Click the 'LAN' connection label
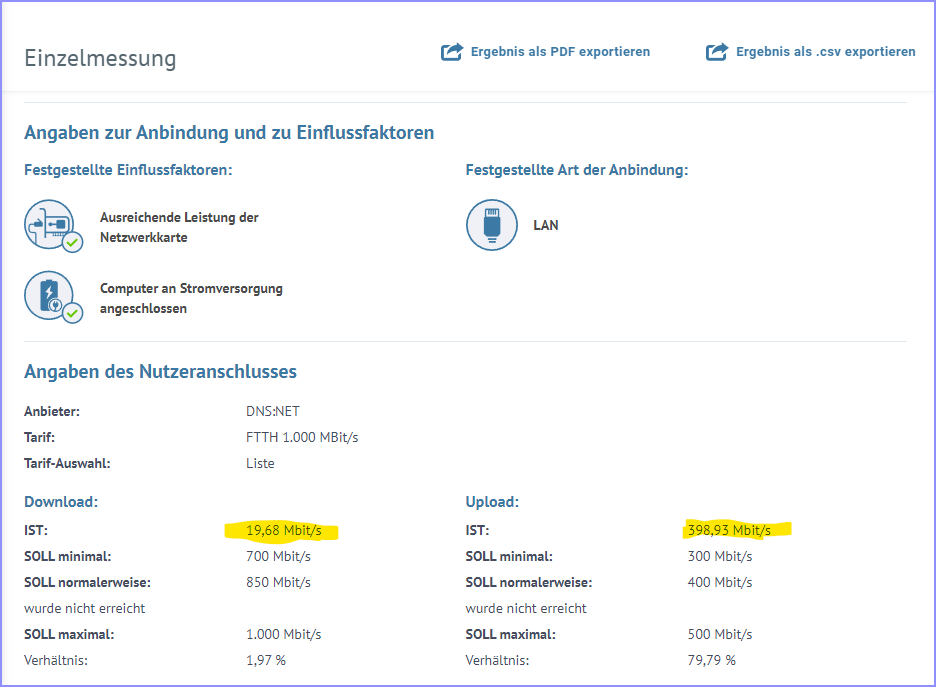 click(x=546, y=226)
